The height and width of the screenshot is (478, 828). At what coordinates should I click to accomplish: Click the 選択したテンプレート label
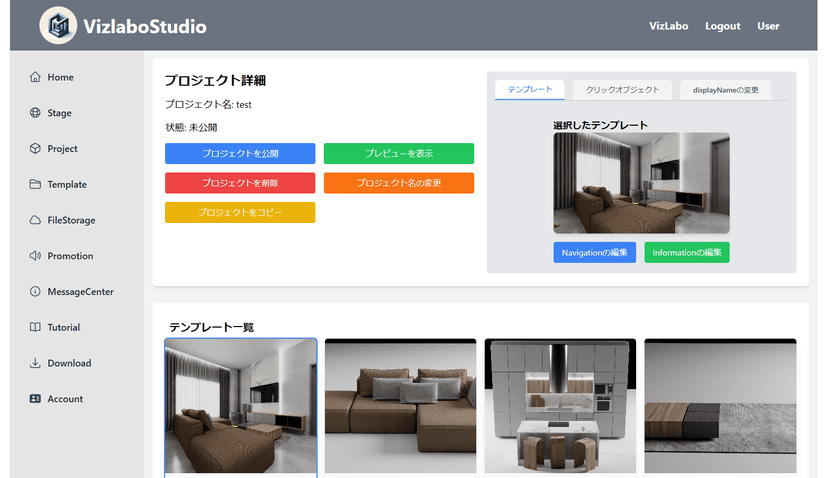[600, 125]
